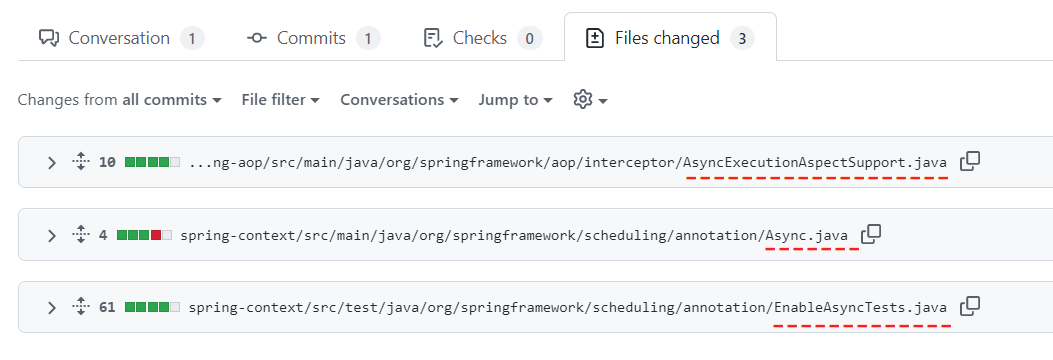Click the Commits count badge
Screen dimensions: 1053x360
point(368,38)
